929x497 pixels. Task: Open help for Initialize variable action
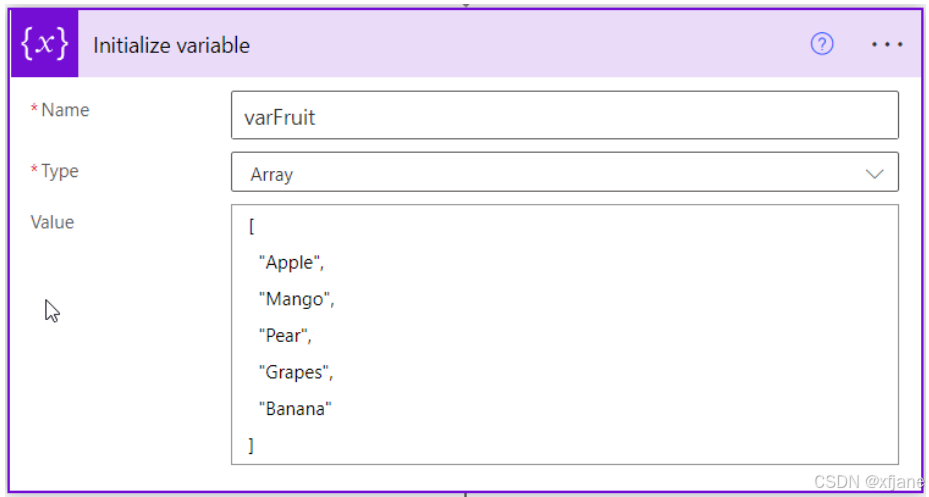(822, 44)
